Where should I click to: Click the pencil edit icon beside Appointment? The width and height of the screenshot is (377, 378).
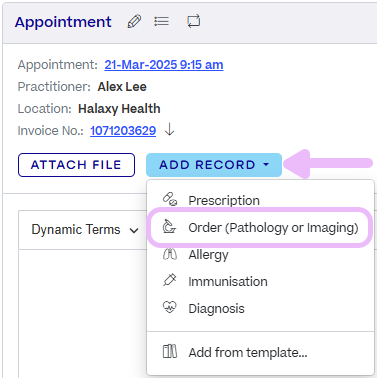click(x=134, y=22)
